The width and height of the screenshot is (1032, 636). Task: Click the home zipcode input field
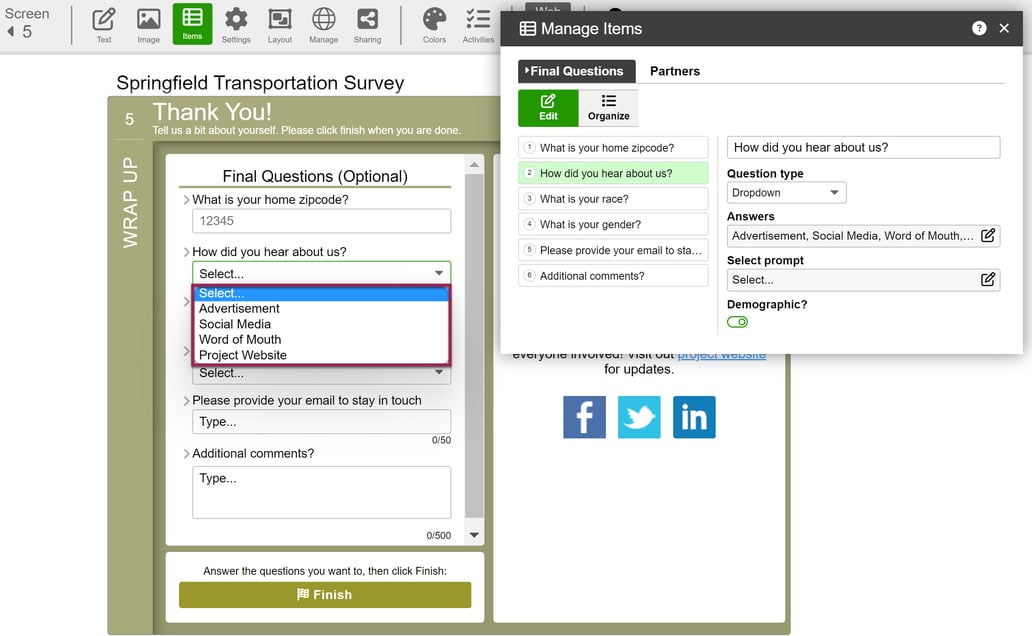321,221
